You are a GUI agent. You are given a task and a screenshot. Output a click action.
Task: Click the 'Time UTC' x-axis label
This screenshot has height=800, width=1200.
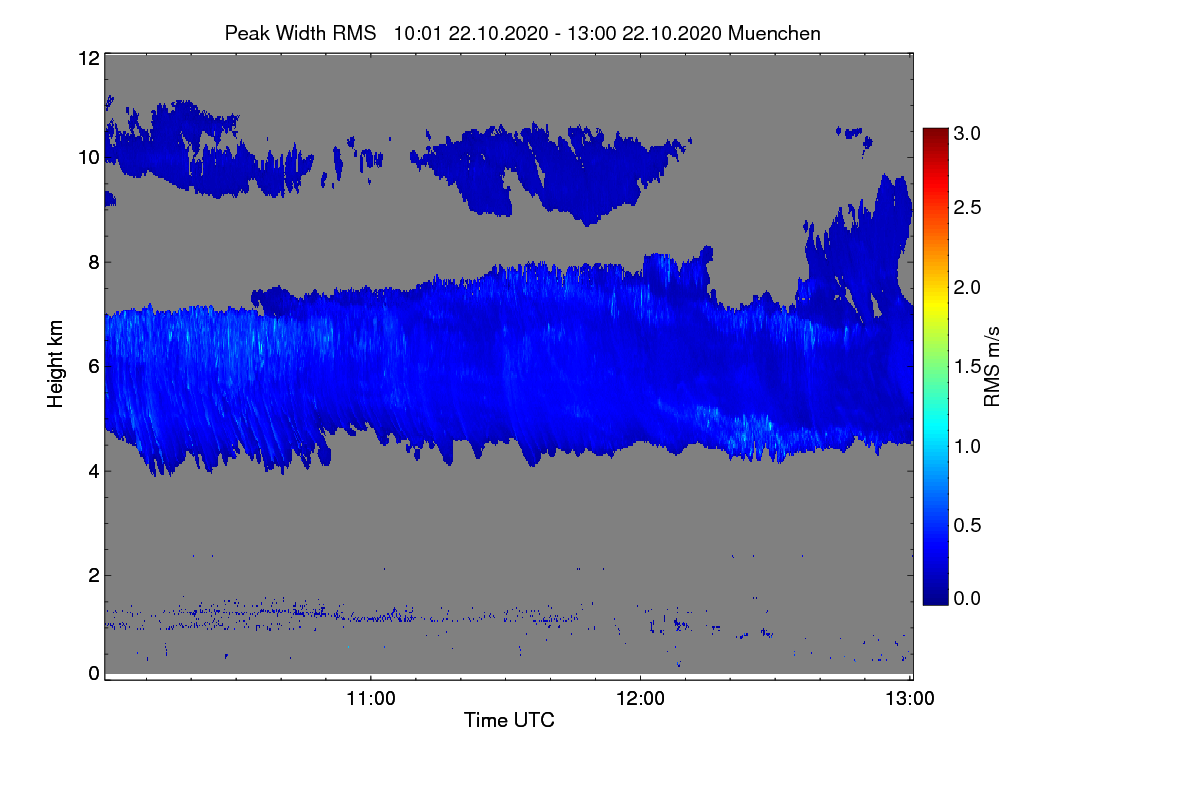(x=509, y=720)
